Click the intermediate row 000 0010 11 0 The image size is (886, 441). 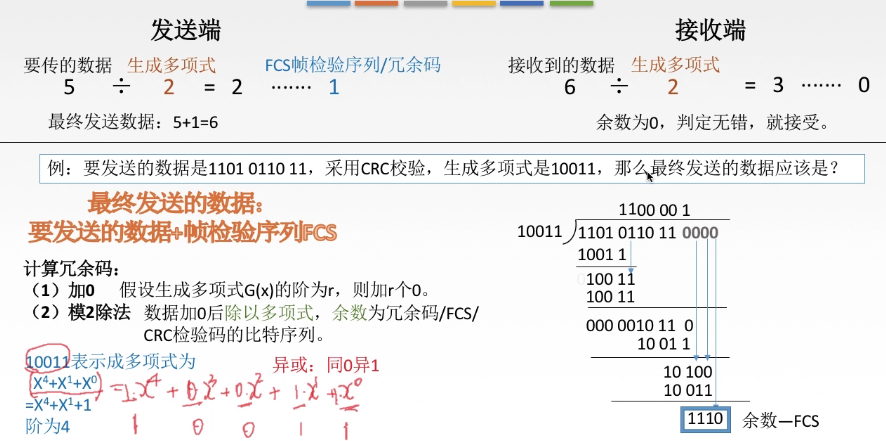[x=639, y=326]
